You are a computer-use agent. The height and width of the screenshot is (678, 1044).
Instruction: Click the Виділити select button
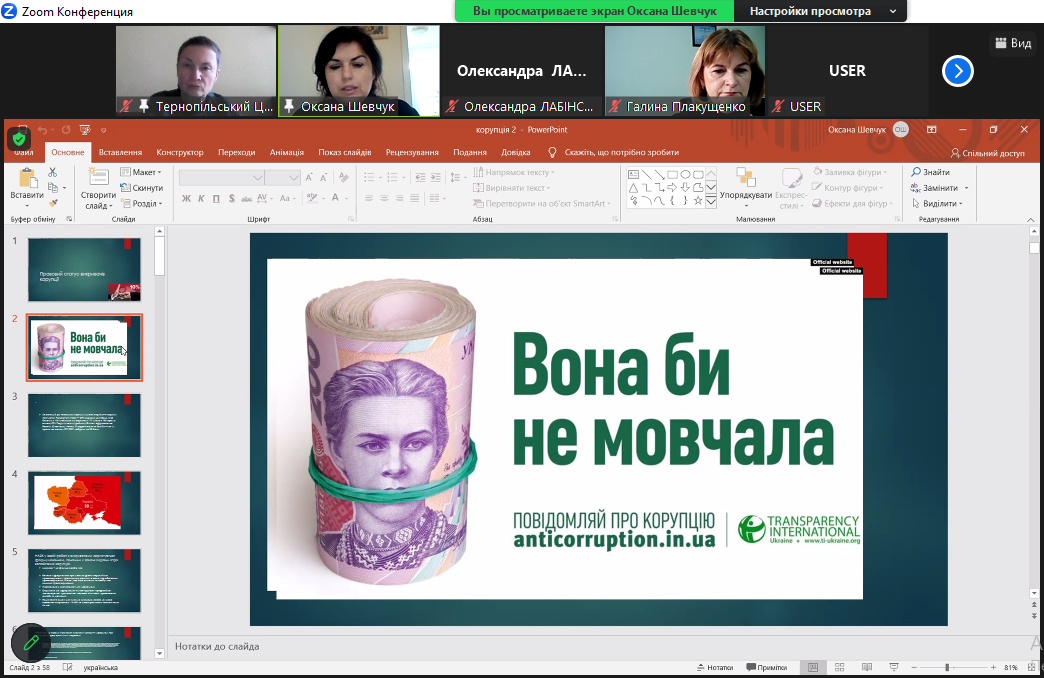point(937,203)
